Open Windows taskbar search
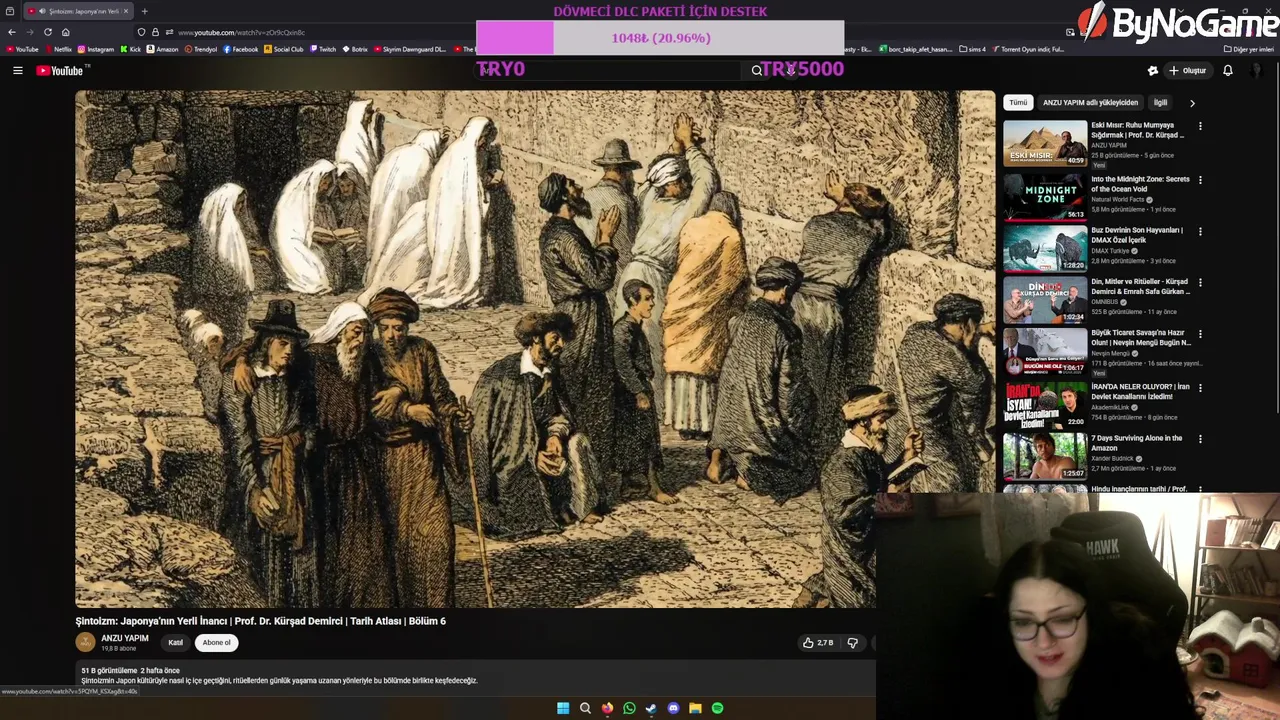Viewport: 1280px width, 720px height. 585,708
